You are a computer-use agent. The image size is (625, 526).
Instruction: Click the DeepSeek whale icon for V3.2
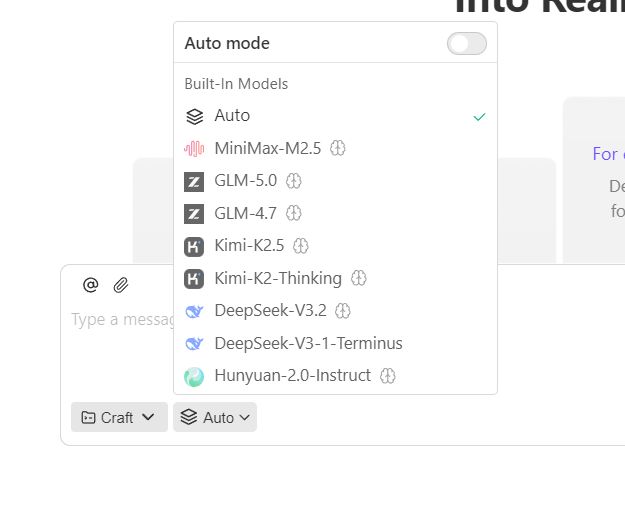tap(194, 311)
